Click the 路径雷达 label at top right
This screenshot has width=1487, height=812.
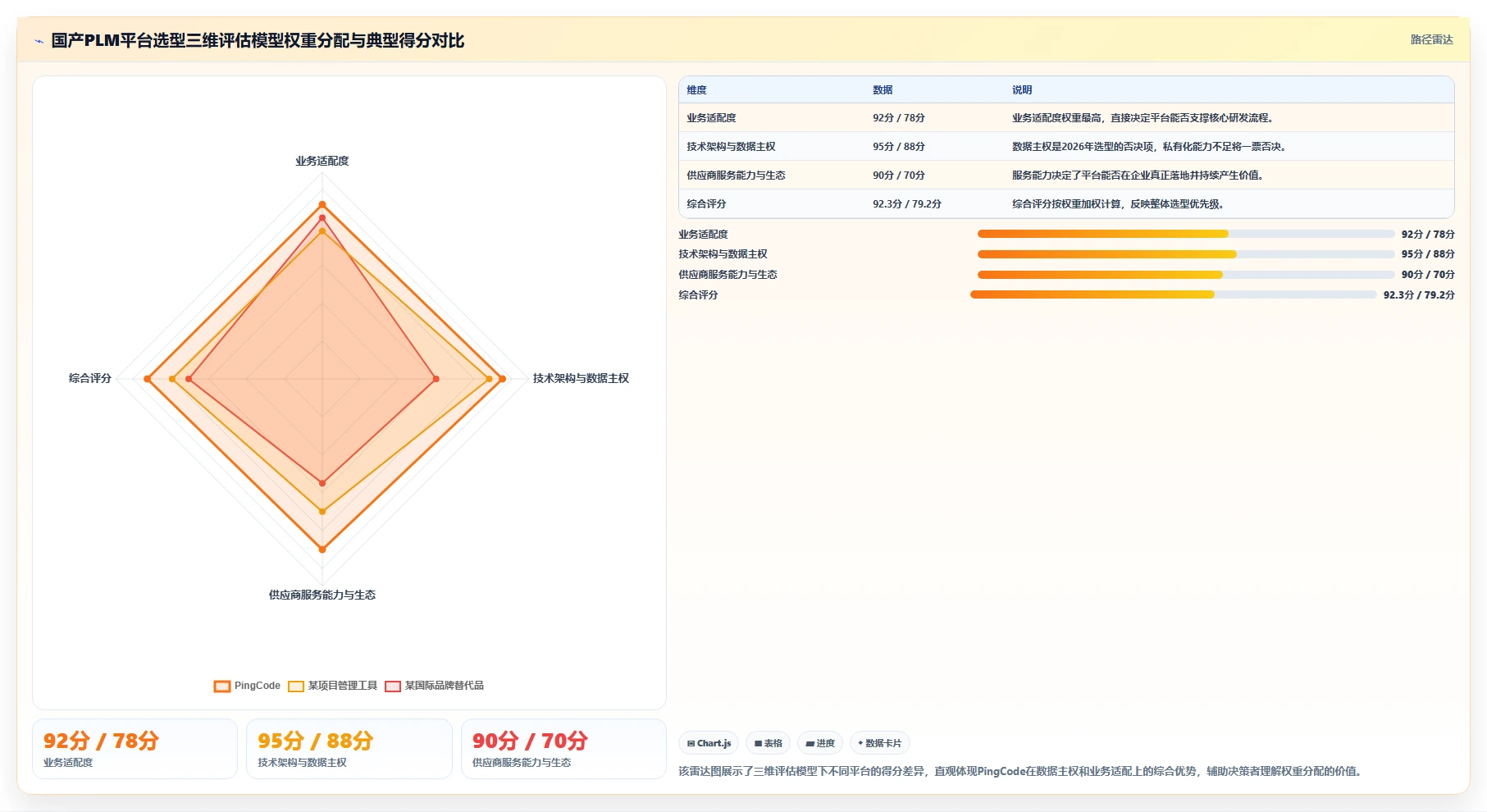[x=1431, y=39]
